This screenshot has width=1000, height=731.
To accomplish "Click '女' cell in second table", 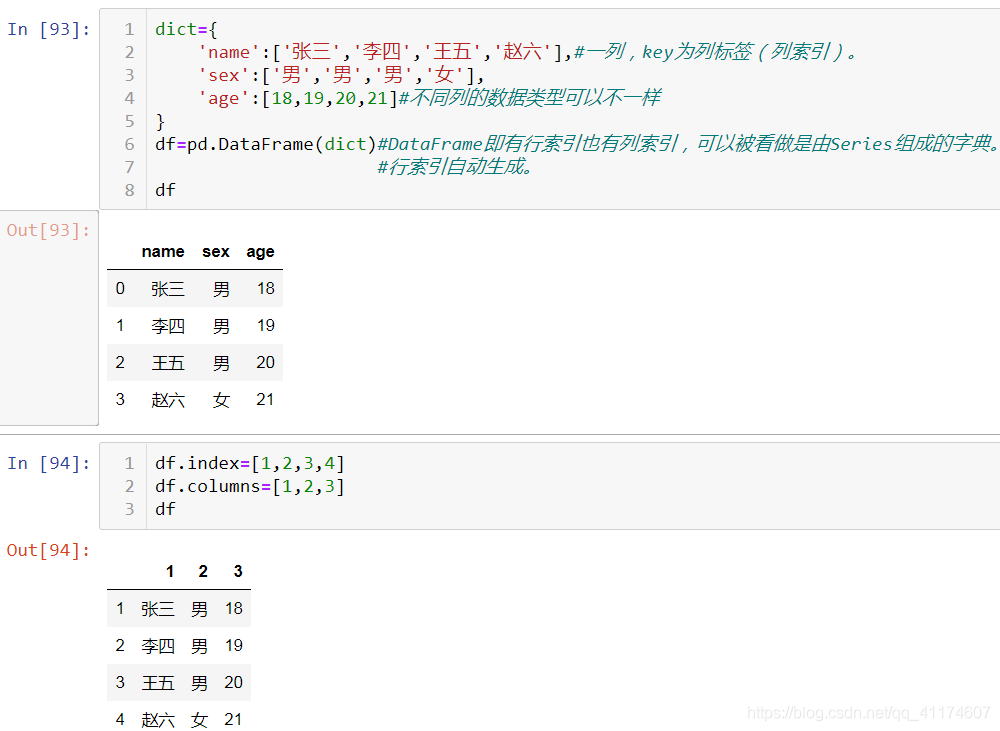I will [x=199, y=720].
